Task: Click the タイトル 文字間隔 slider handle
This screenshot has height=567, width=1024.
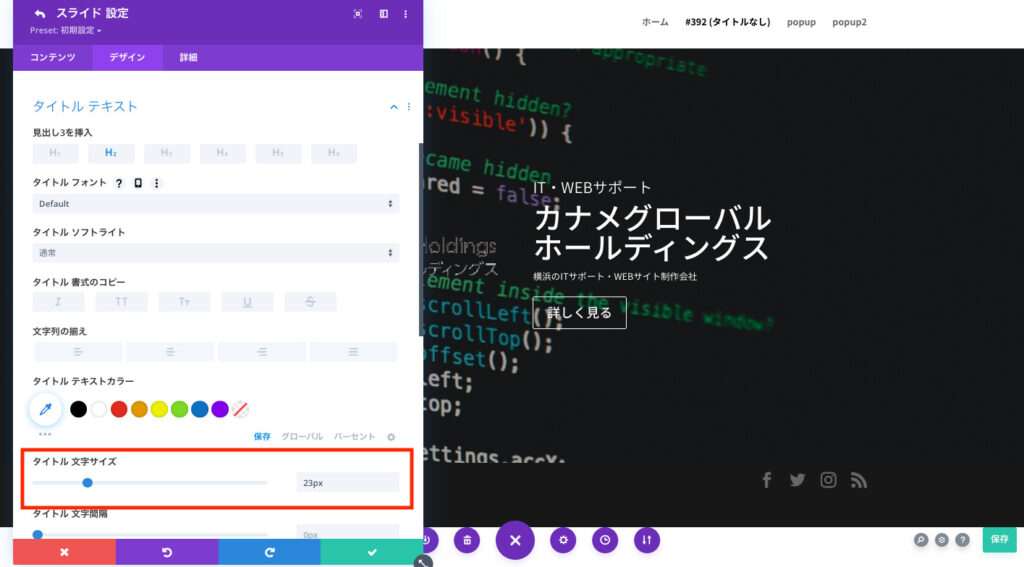Action: 38,534
